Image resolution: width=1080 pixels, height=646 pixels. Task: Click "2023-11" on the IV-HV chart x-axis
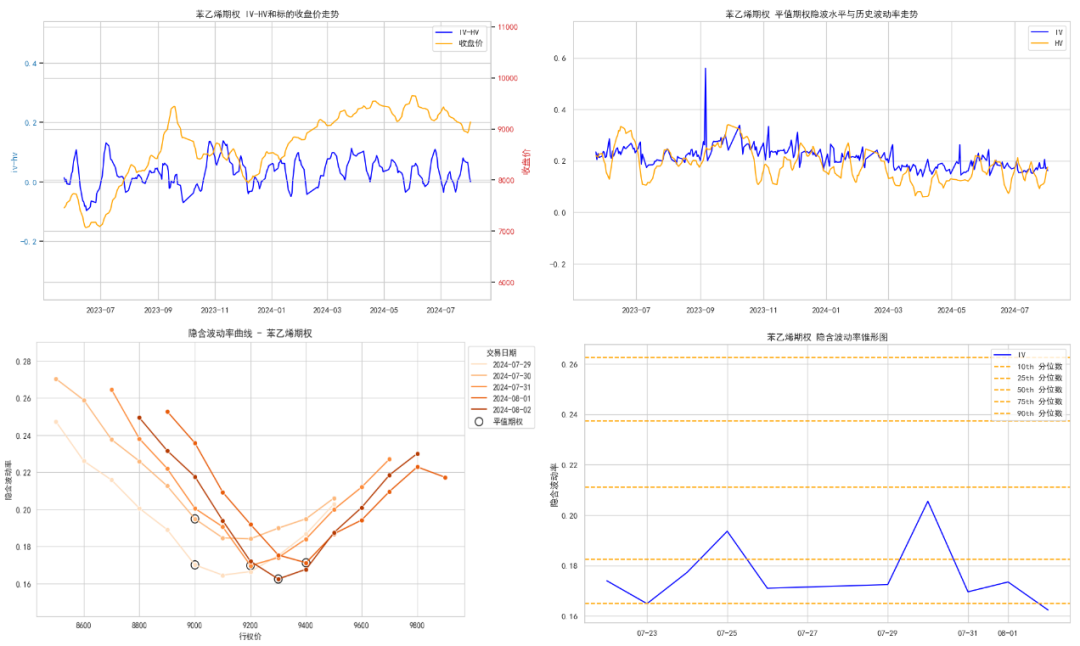click(214, 311)
